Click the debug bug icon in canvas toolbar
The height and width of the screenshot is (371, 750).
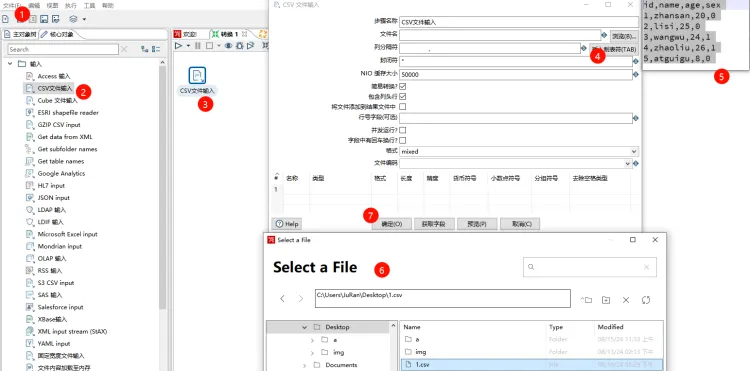239,46
